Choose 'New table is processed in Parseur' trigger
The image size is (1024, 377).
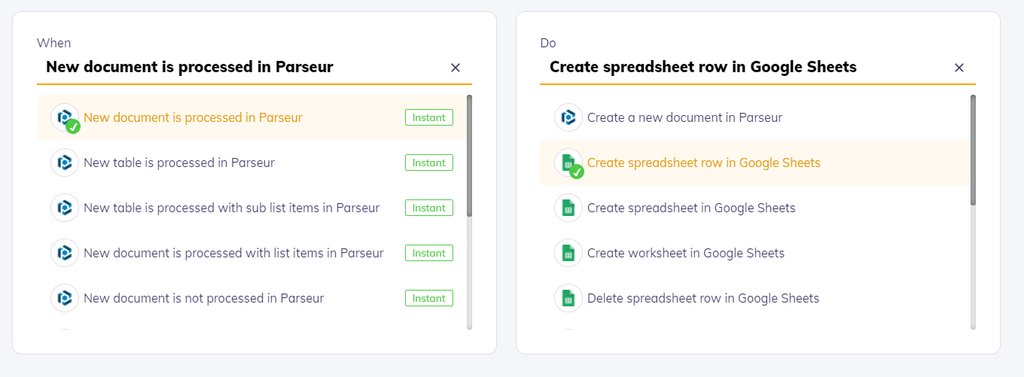click(251, 163)
